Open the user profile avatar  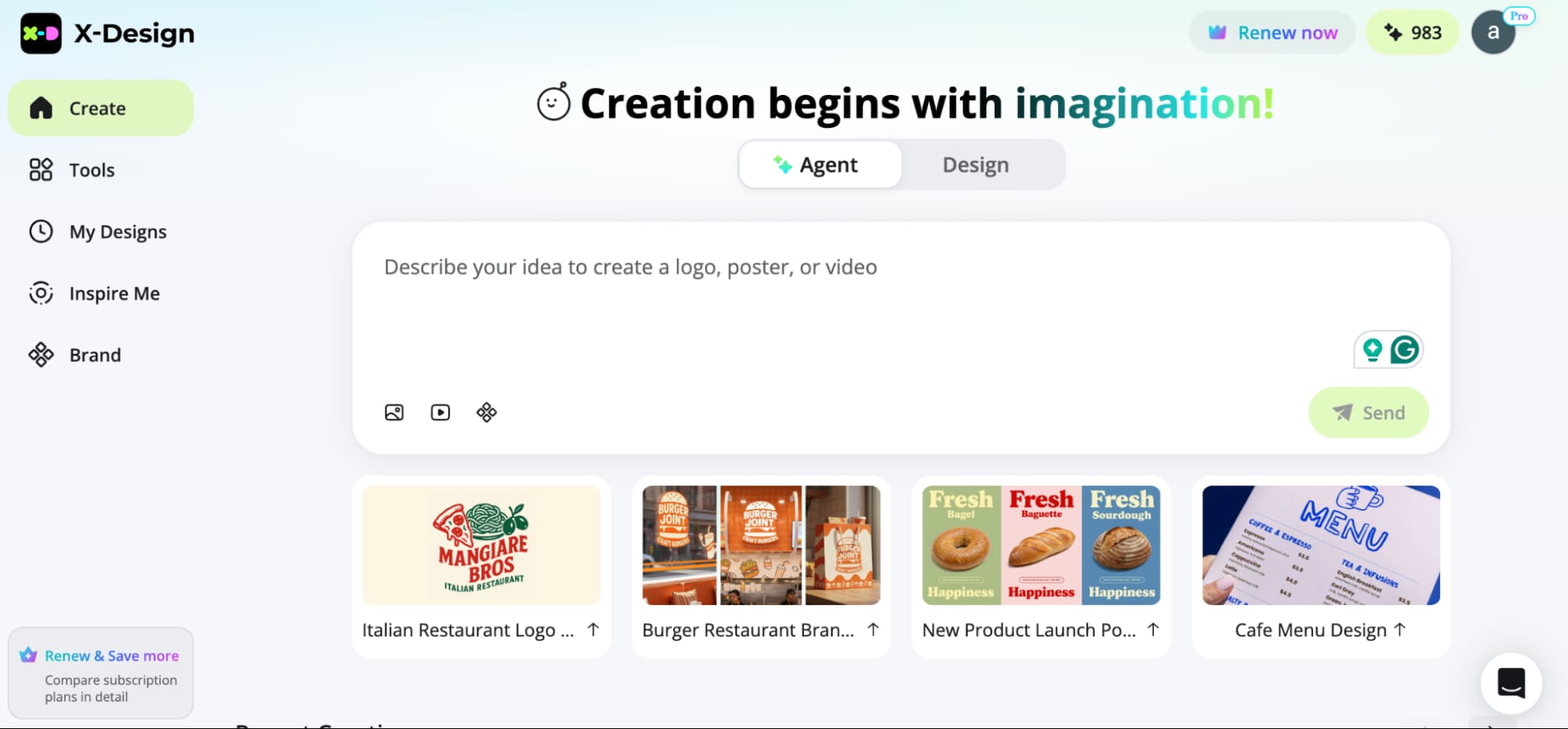pos(1493,33)
